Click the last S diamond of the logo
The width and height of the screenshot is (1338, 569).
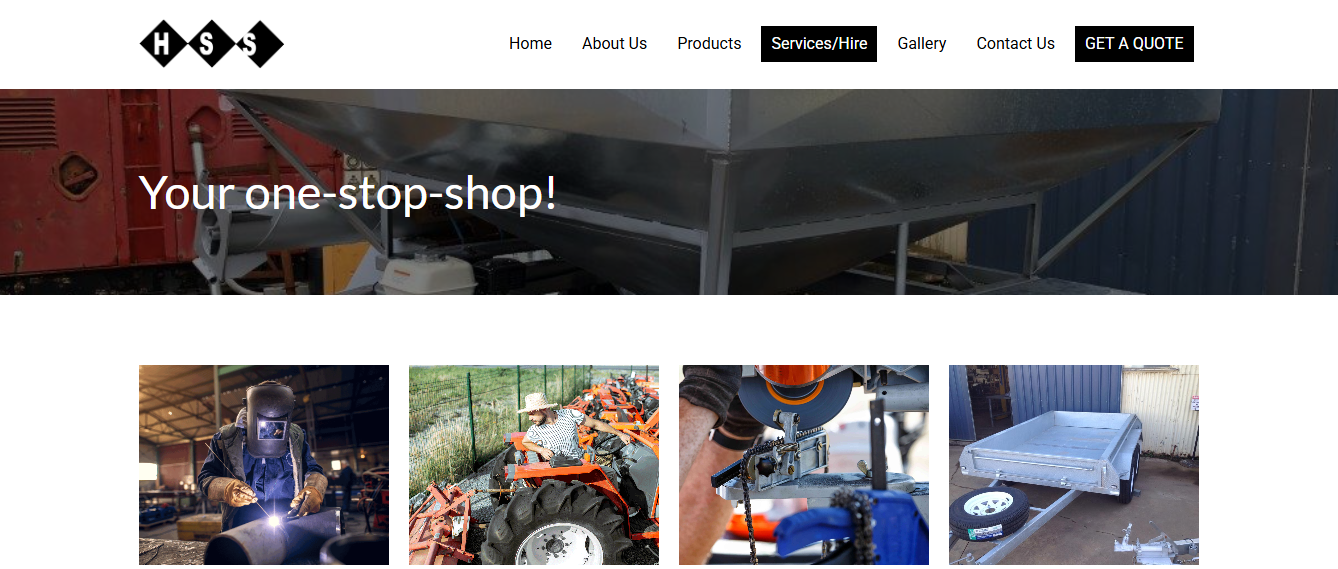260,44
